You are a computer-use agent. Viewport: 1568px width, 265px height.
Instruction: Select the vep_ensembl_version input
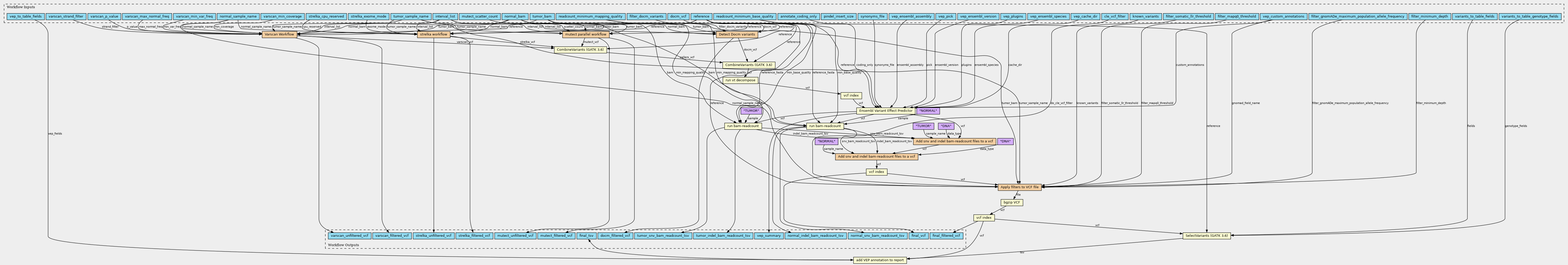point(978,17)
